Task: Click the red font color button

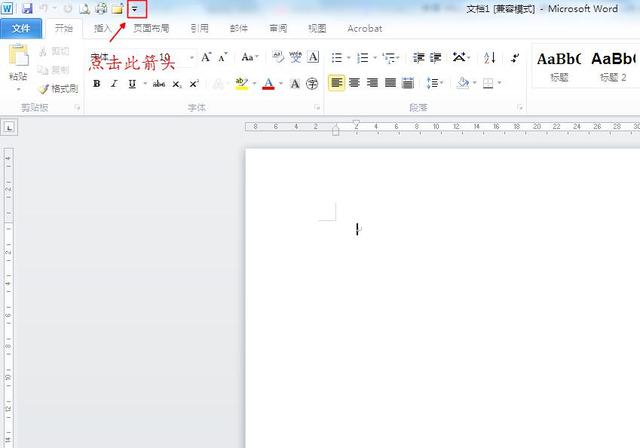Action: (x=268, y=83)
